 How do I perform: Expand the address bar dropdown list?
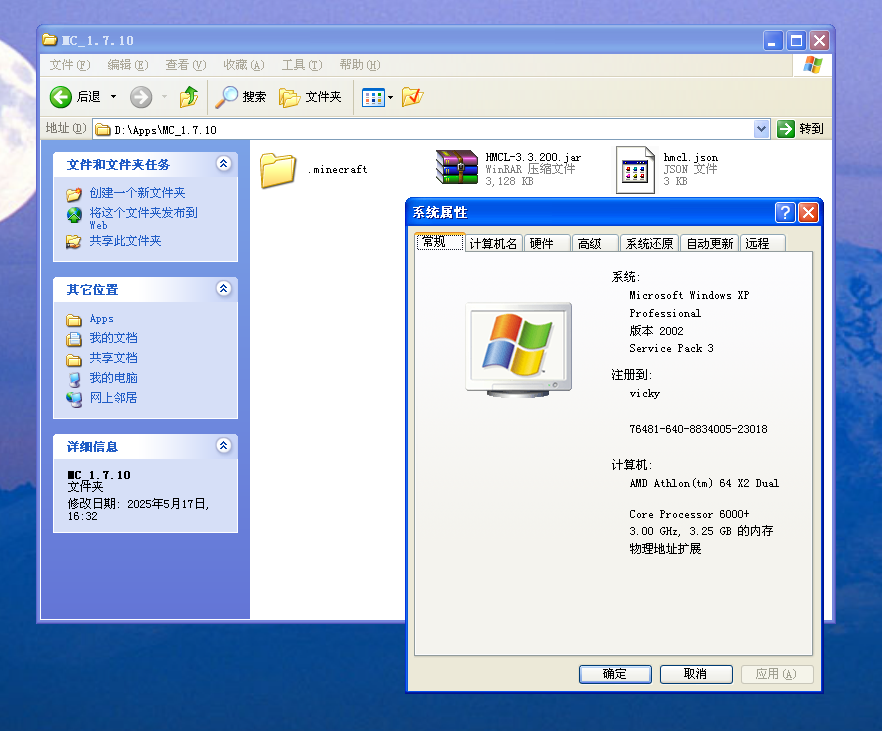pyautogui.click(x=761, y=129)
